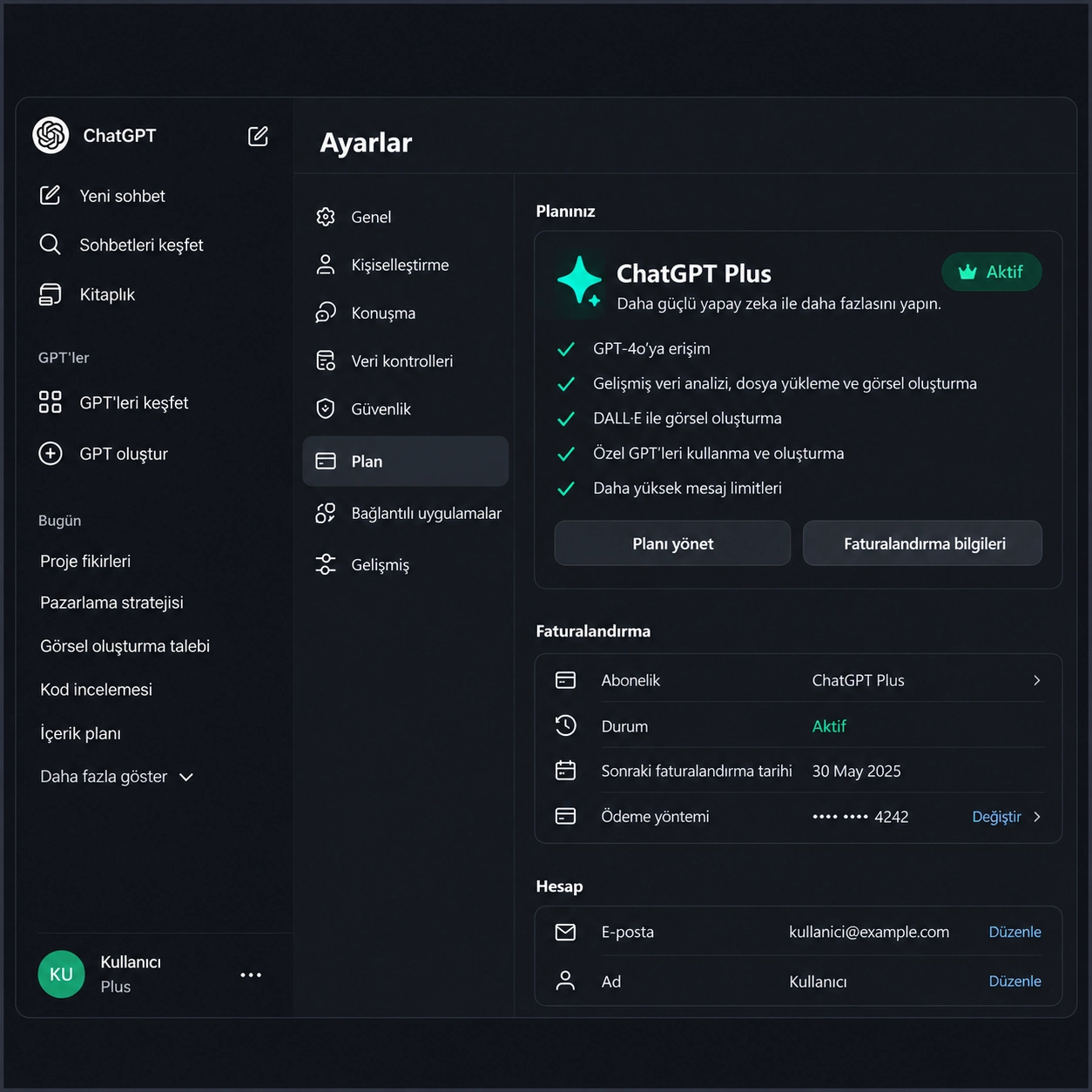
Task: Click Düzenle next to Ad
Action: 1014,981
